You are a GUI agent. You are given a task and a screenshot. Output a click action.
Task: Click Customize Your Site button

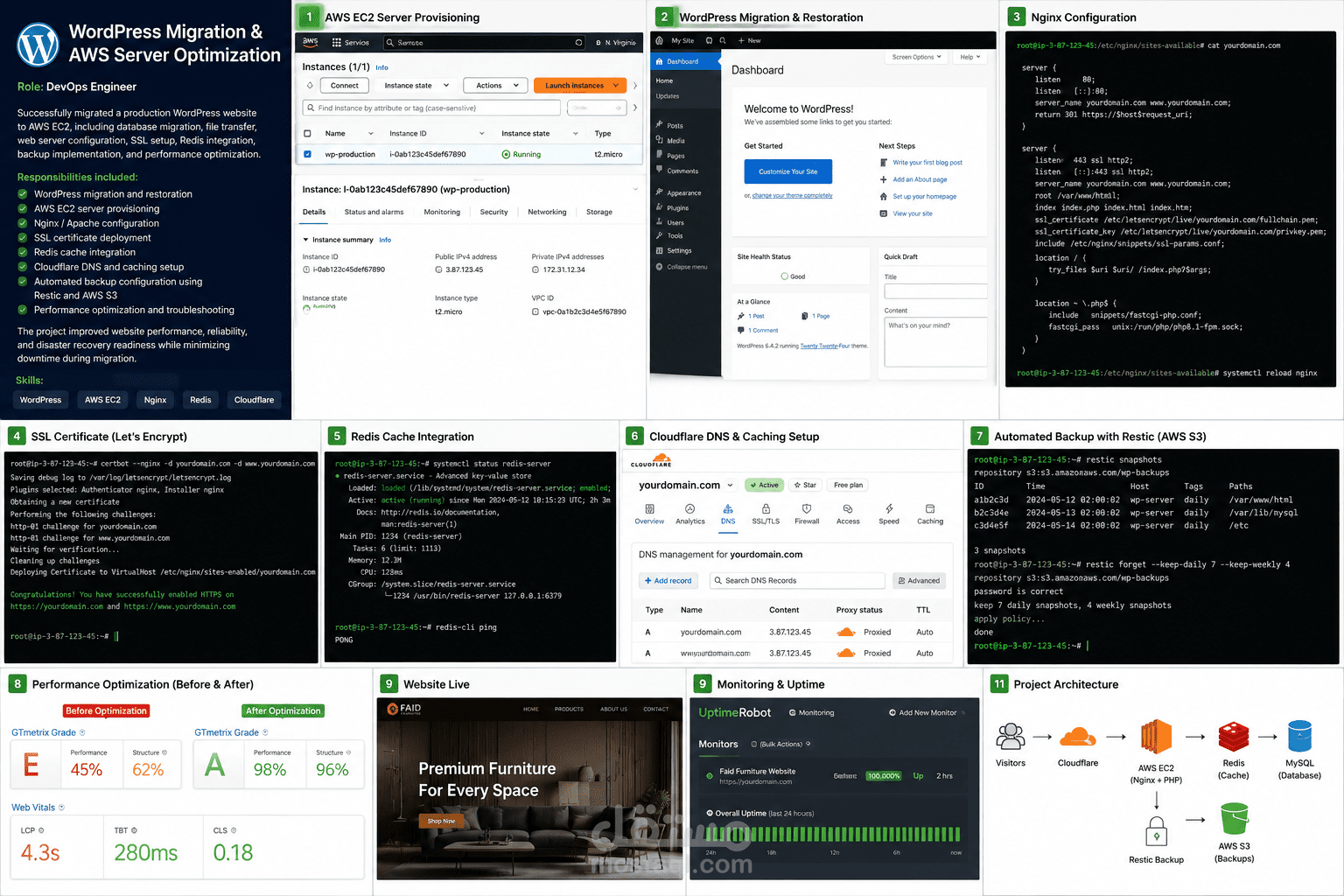click(x=788, y=171)
